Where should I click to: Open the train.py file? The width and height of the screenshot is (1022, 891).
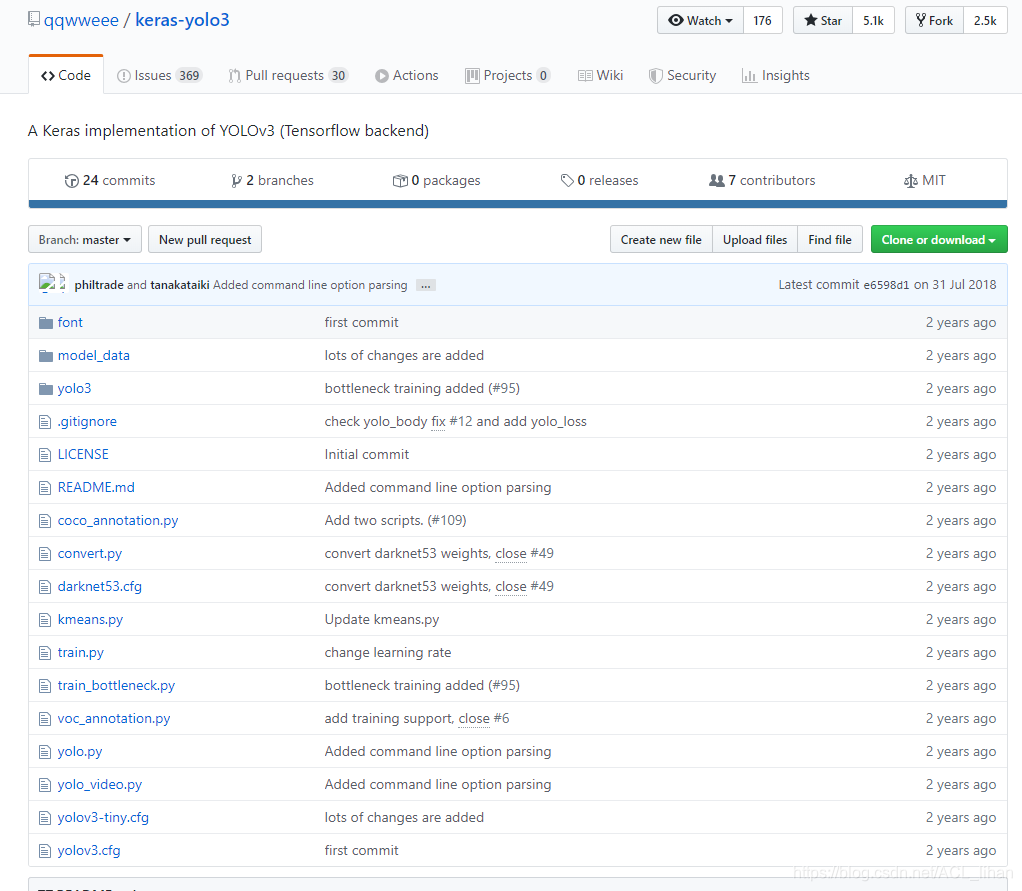point(81,653)
